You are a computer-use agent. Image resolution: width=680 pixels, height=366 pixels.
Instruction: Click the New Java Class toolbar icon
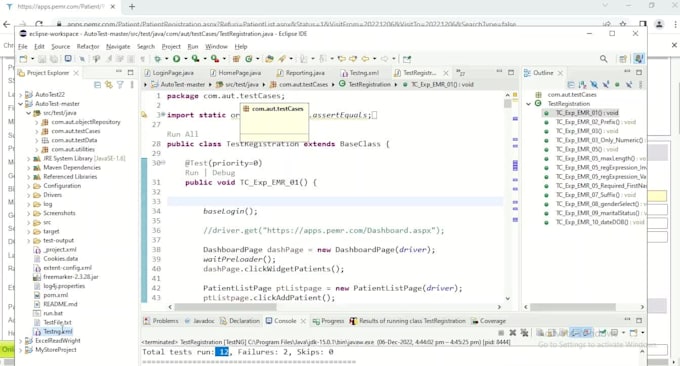(249, 59)
